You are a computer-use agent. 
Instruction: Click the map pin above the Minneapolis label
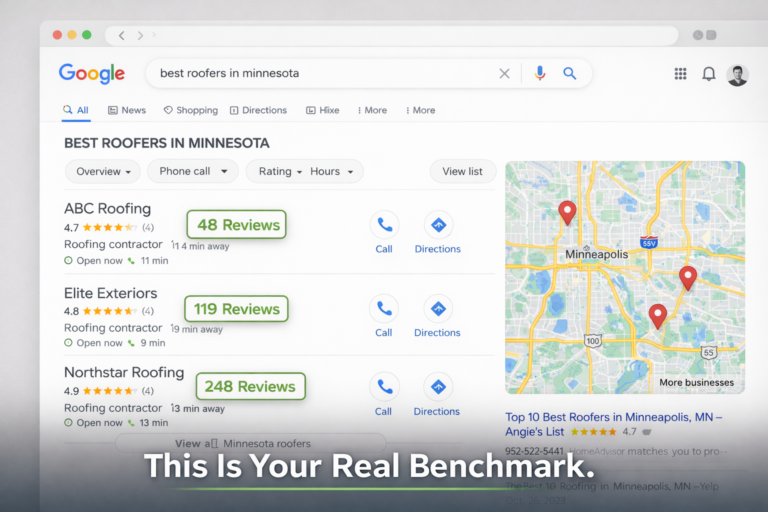tap(567, 212)
